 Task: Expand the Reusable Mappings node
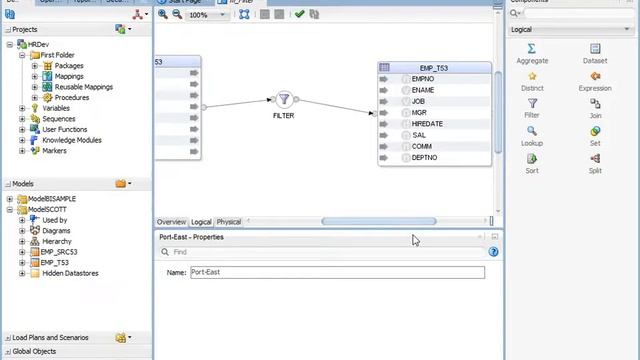[35, 87]
